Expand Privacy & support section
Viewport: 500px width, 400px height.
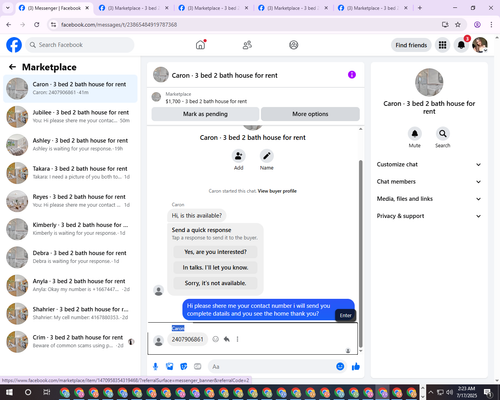point(429,216)
